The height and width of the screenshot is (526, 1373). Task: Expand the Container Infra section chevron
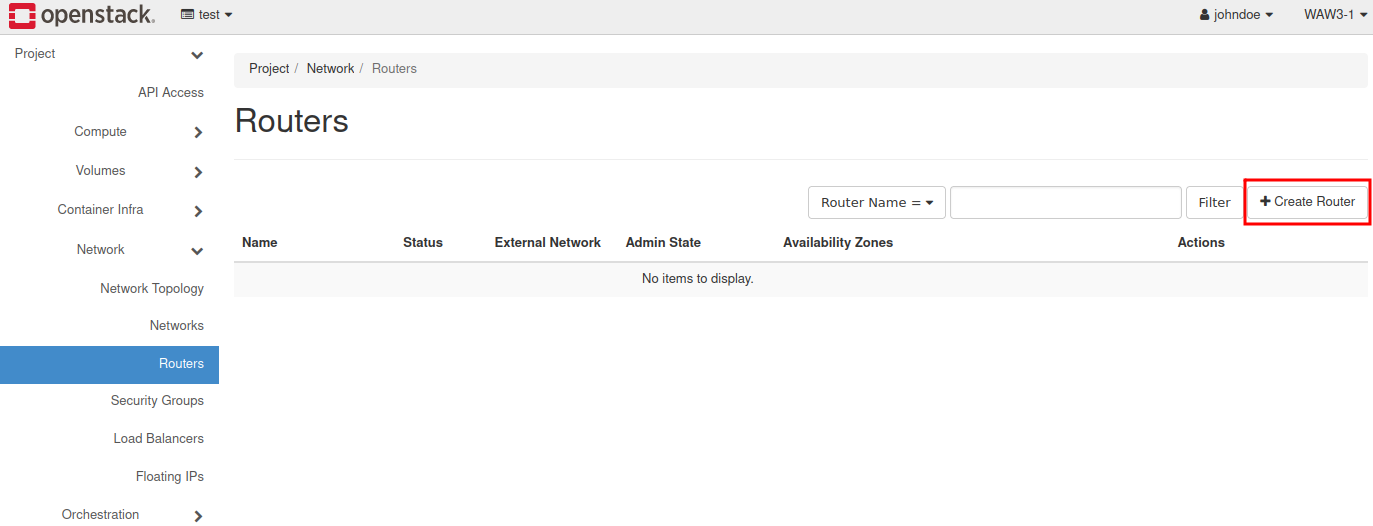click(198, 211)
